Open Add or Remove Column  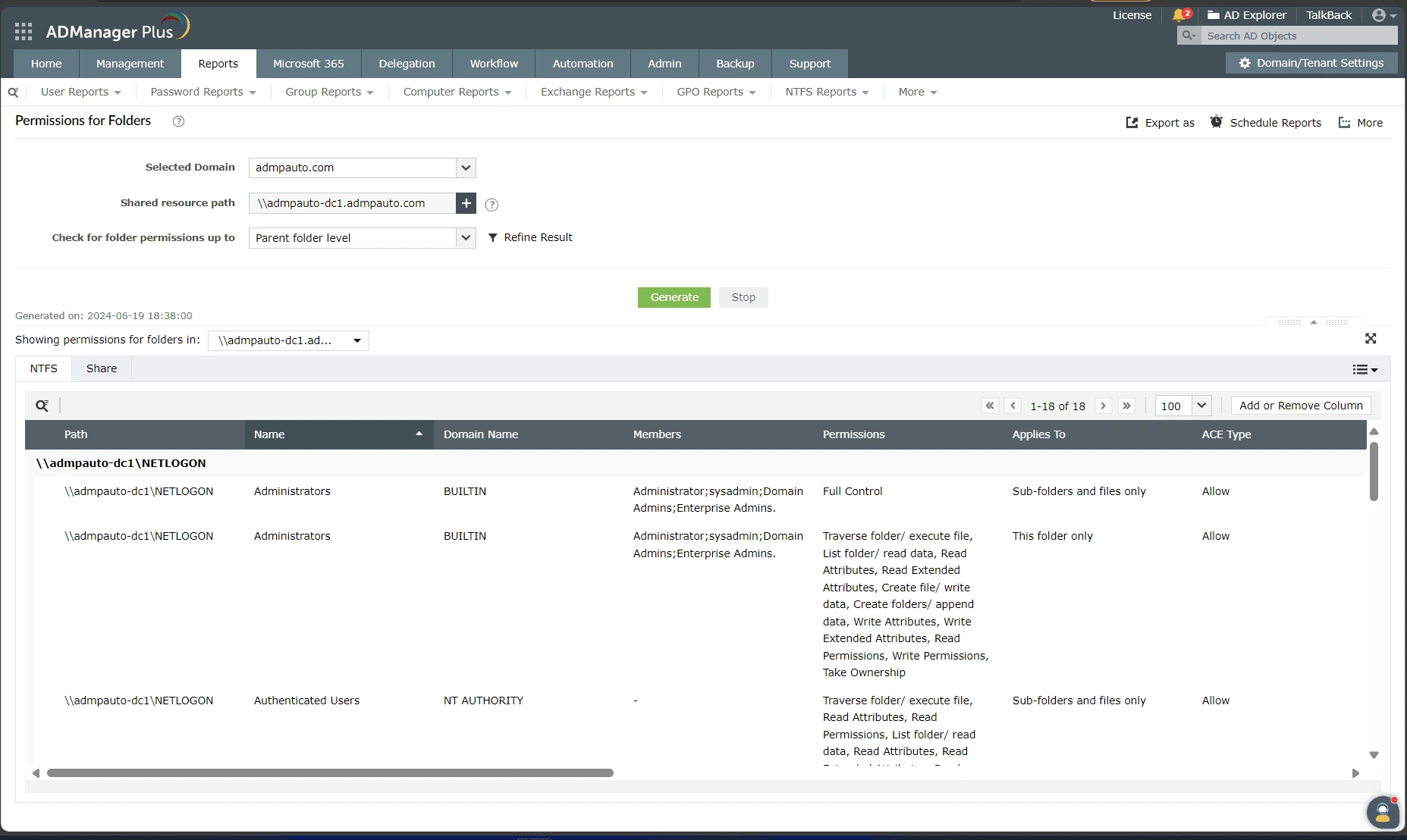(1301, 405)
